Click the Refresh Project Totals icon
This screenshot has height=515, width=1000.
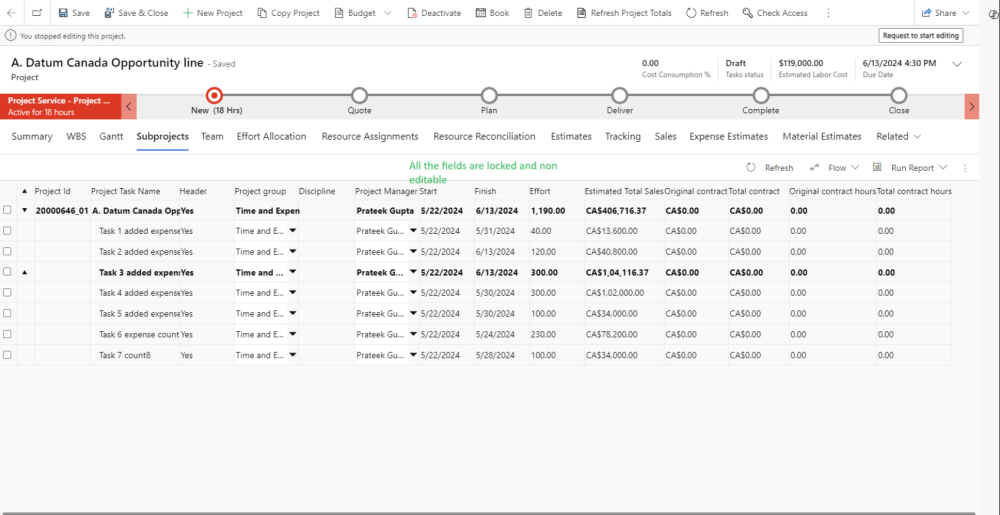582,13
